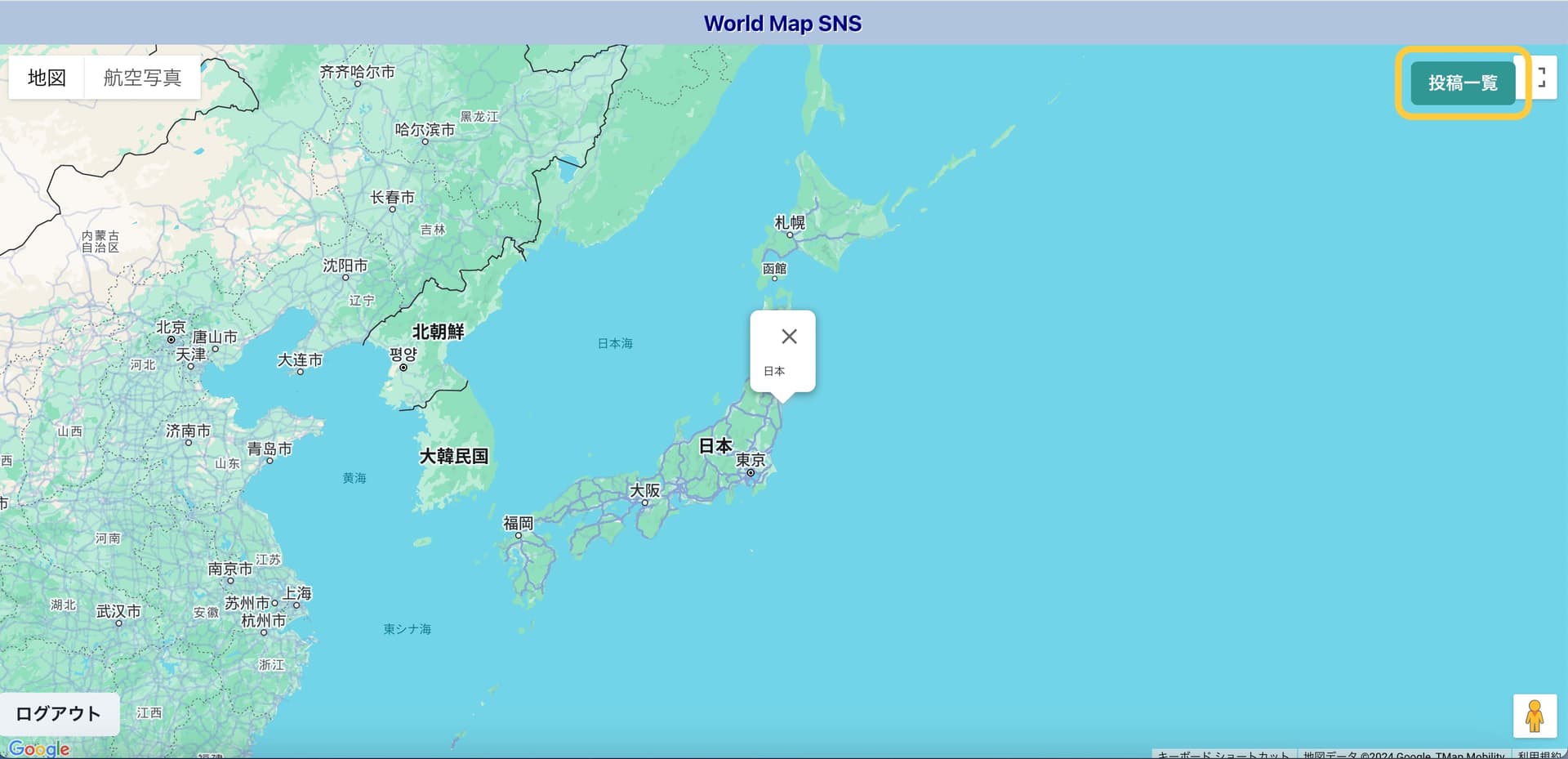Open the 利用規約 terms link
Image resolution: width=1568 pixels, height=759 pixels.
pos(1540,754)
